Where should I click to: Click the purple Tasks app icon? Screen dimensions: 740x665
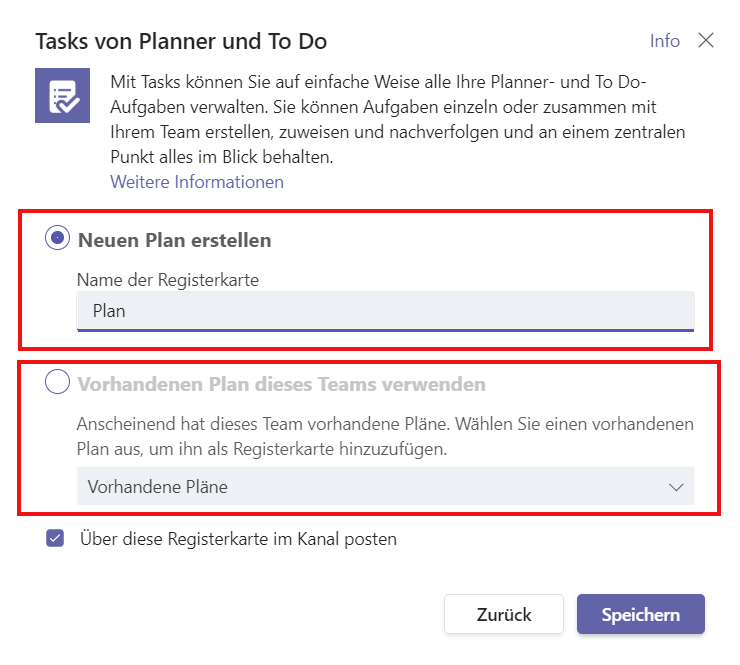tap(62, 95)
